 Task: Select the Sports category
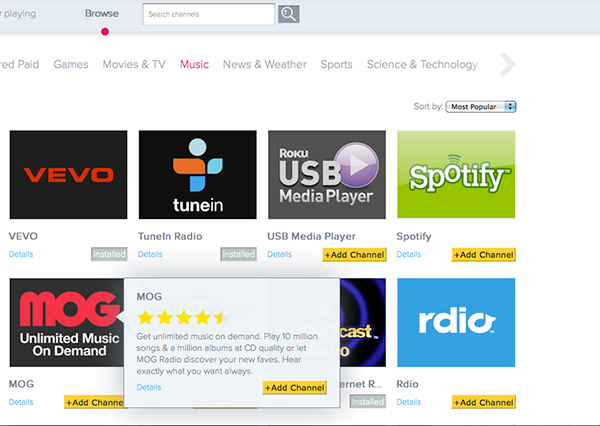[336, 64]
